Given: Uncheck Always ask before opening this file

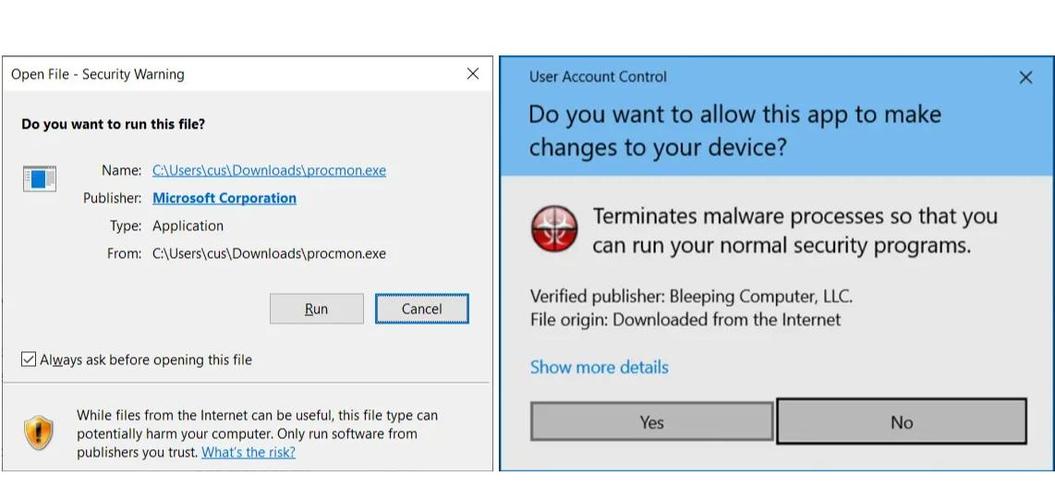Looking at the screenshot, I should click(x=28, y=359).
